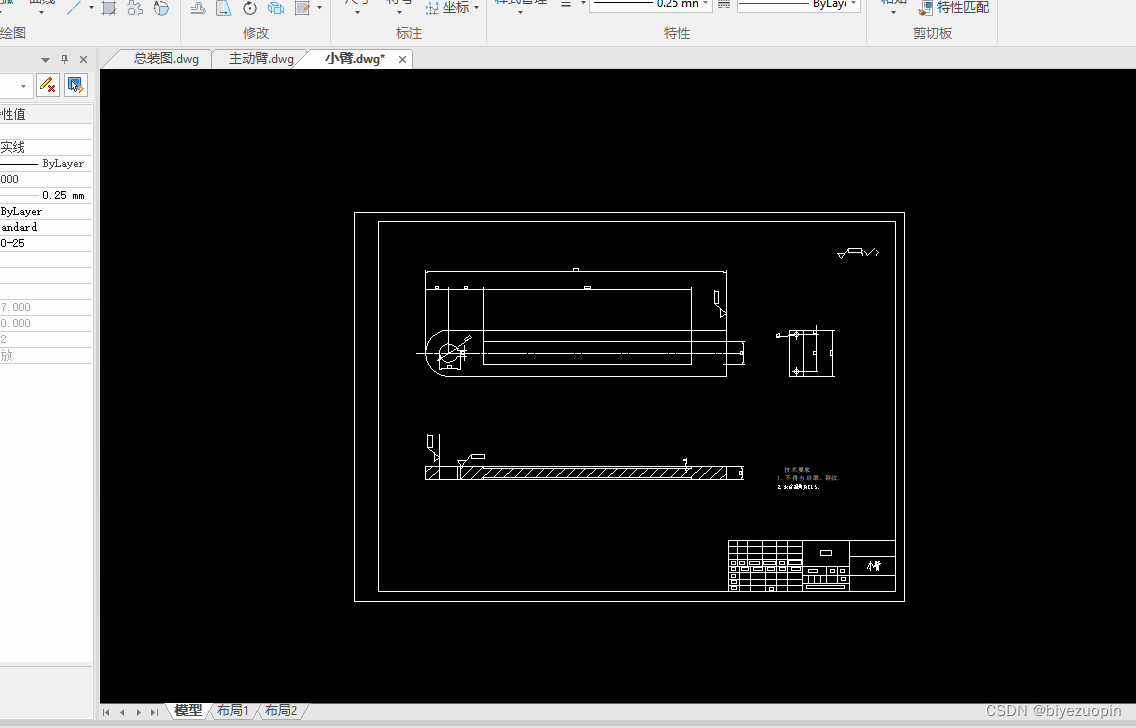Jump to last layout tab arrow
1136x728 pixels.
point(154,713)
